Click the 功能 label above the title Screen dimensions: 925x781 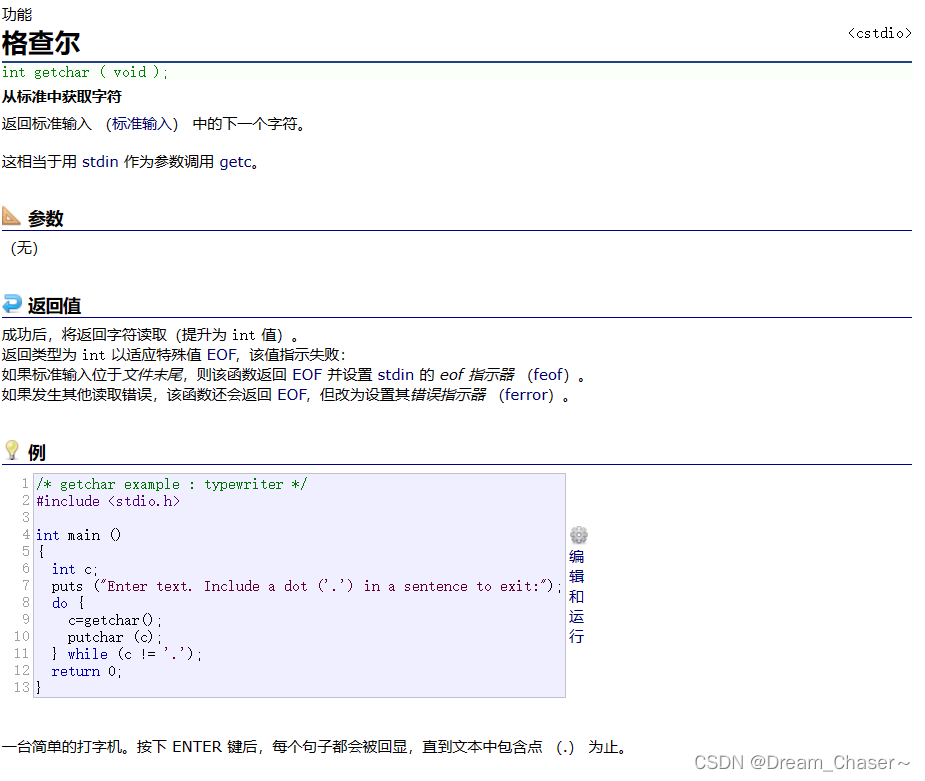point(17,14)
